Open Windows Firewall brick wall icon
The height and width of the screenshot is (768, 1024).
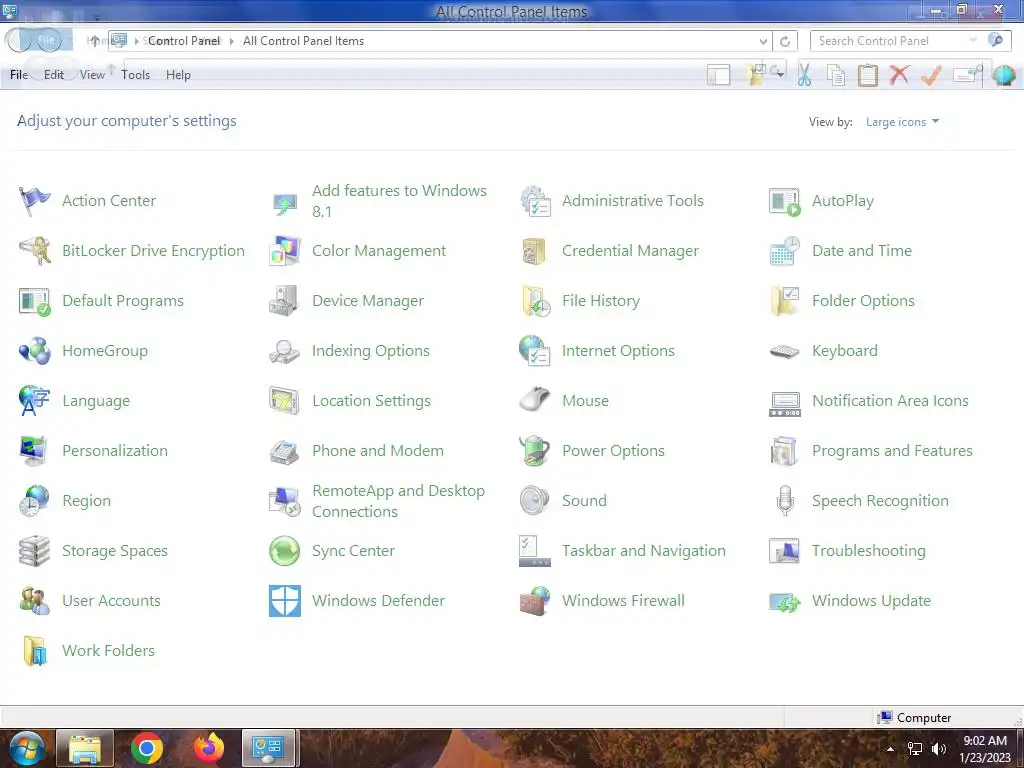click(535, 601)
